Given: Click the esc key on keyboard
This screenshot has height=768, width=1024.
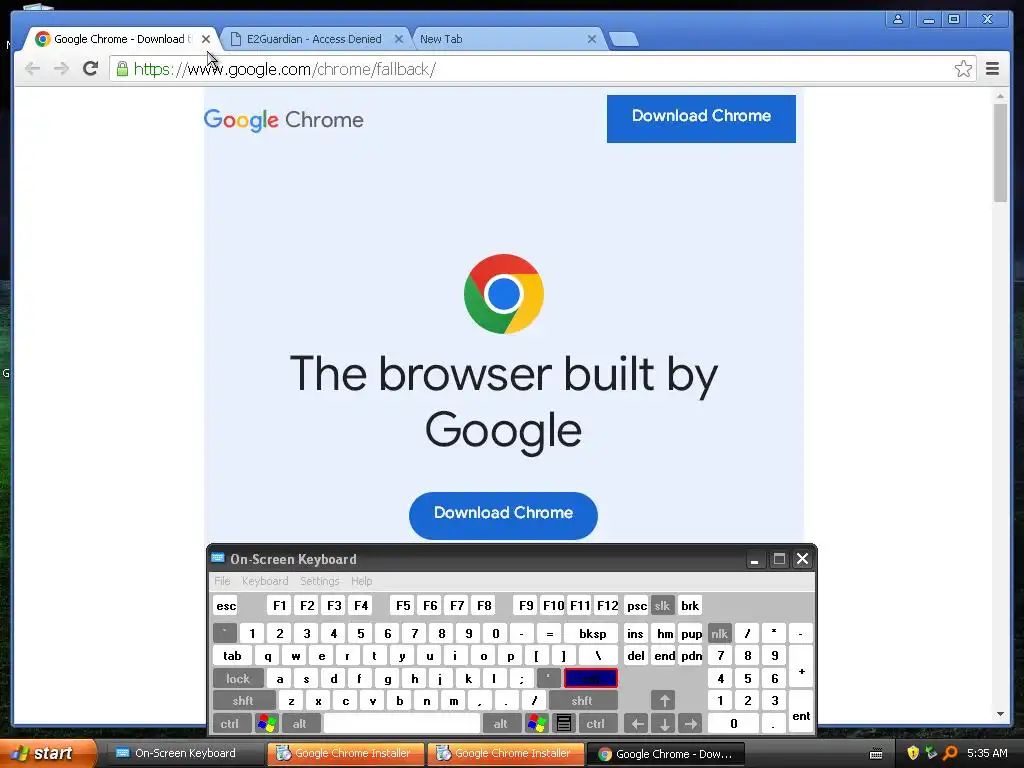Looking at the screenshot, I should coord(226,605).
